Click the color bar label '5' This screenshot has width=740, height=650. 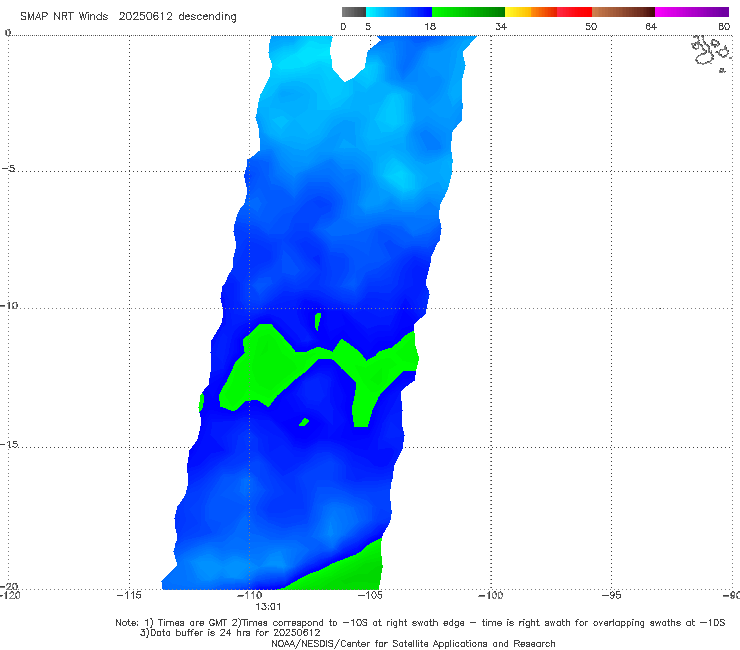[x=368, y=26]
